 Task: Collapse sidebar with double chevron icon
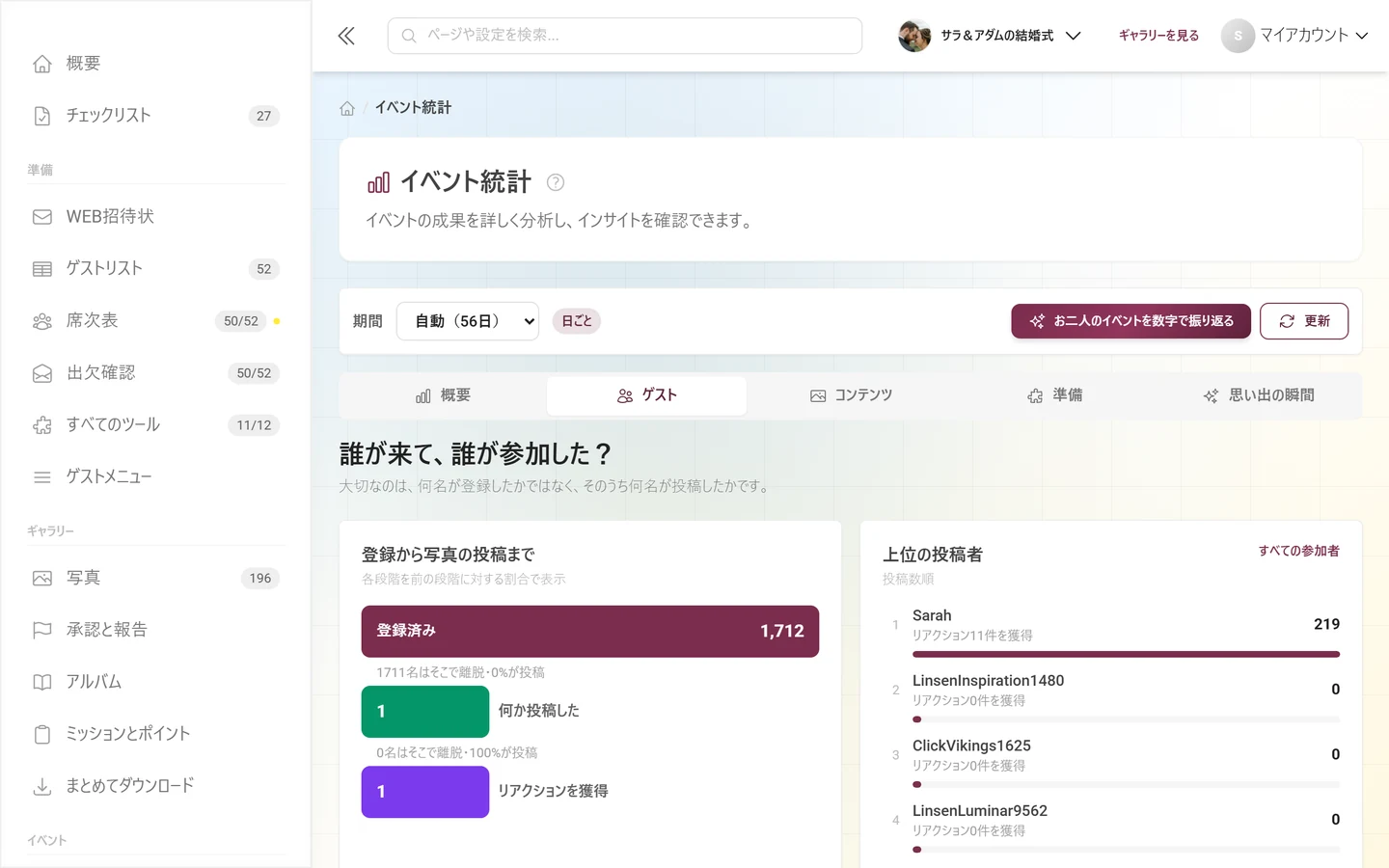click(x=346, y=36)
